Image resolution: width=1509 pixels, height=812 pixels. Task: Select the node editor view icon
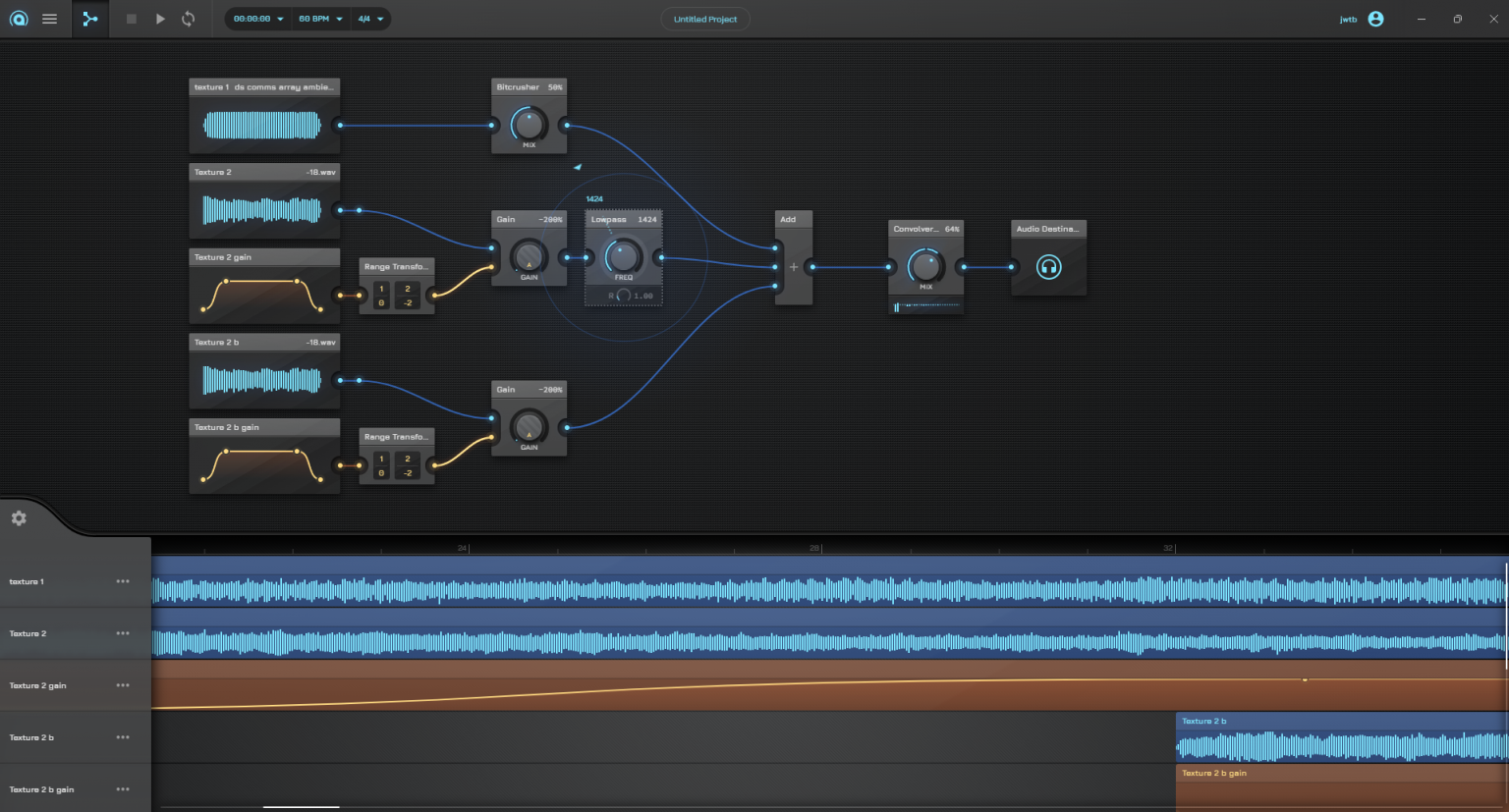[90, 18]
